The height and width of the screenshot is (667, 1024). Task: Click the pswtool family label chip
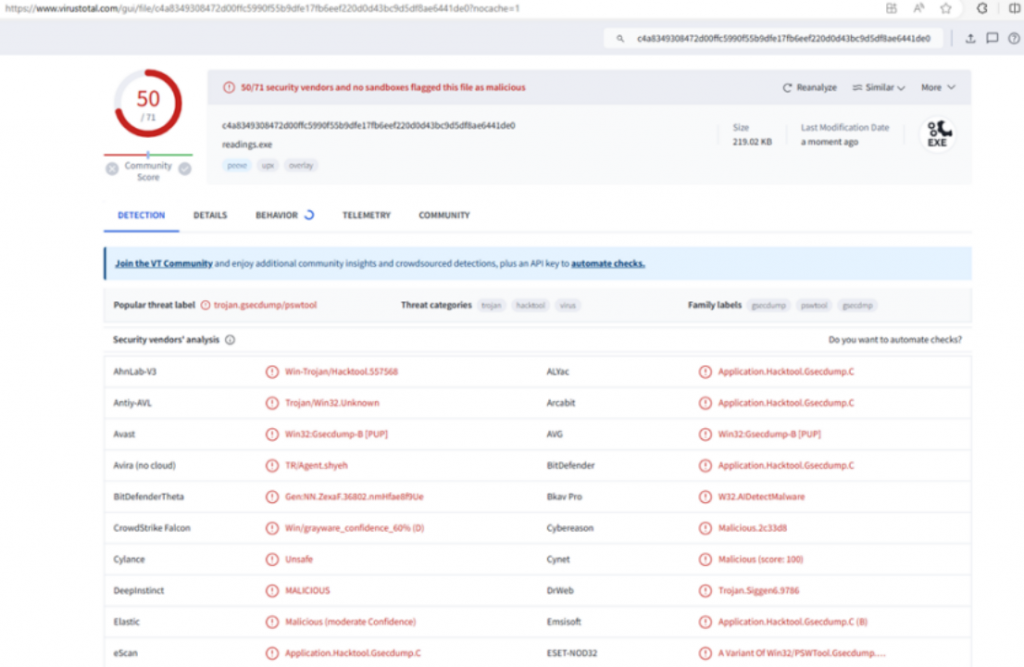[814, 306]
